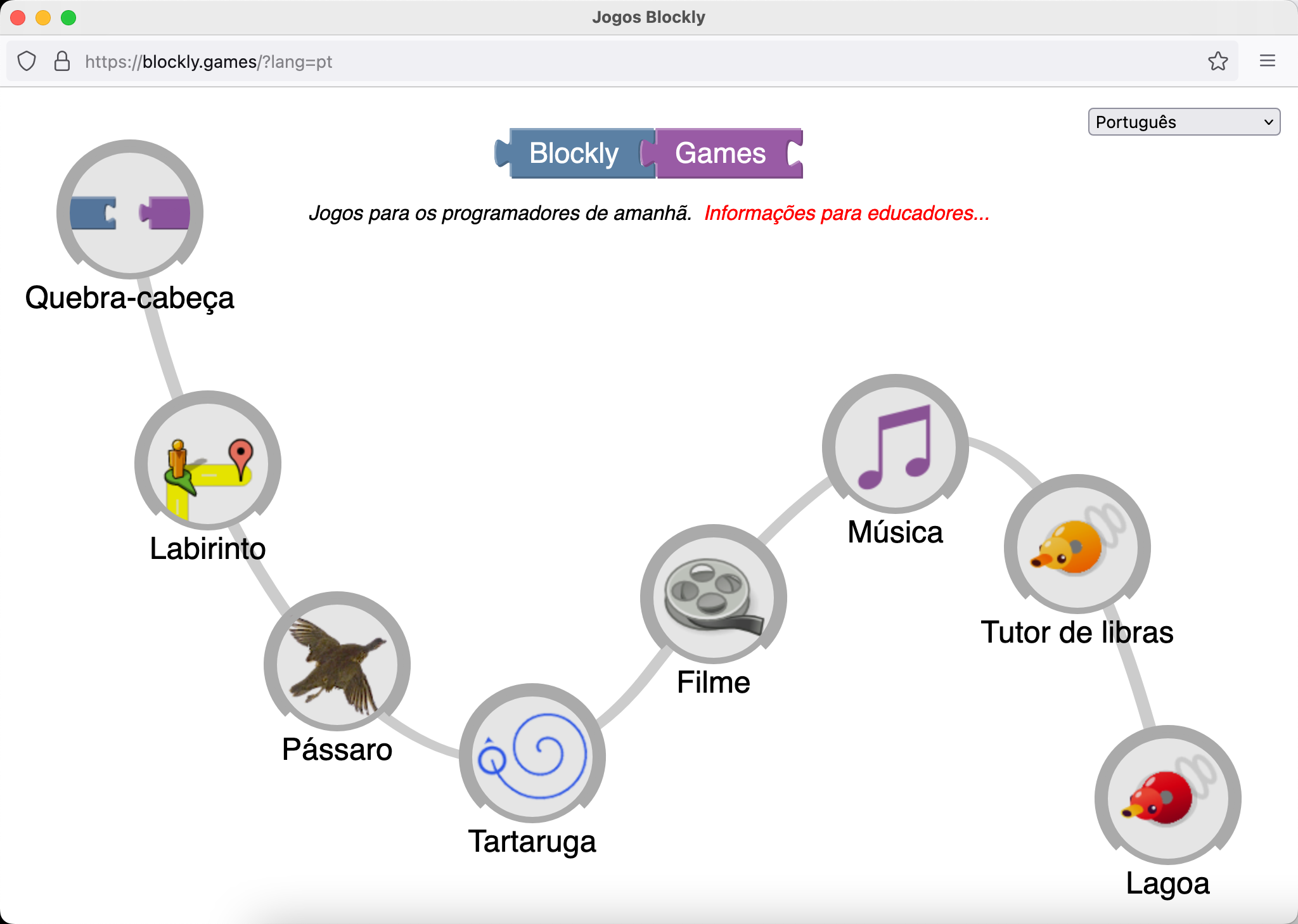Click the Quebra-cabeça text label
The height and width of the screenshot is (924, 1298).
click(x=129, y=298)
